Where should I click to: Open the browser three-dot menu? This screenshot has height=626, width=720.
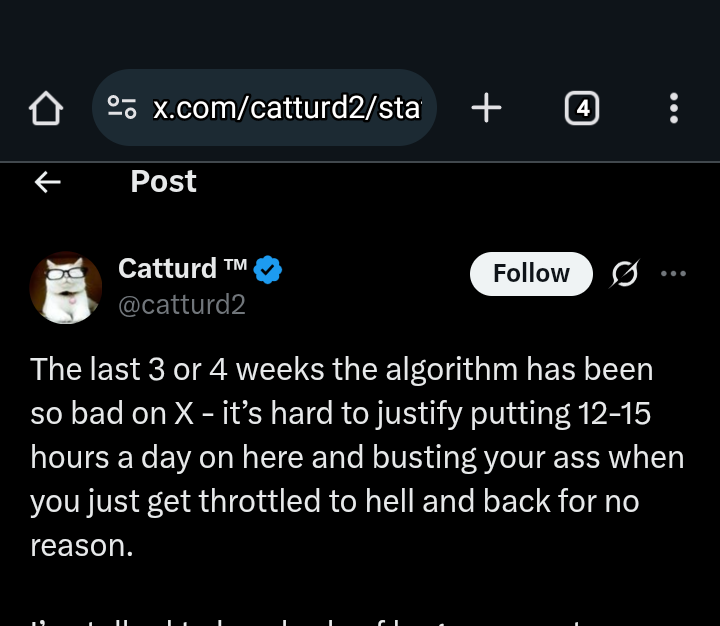674,108
